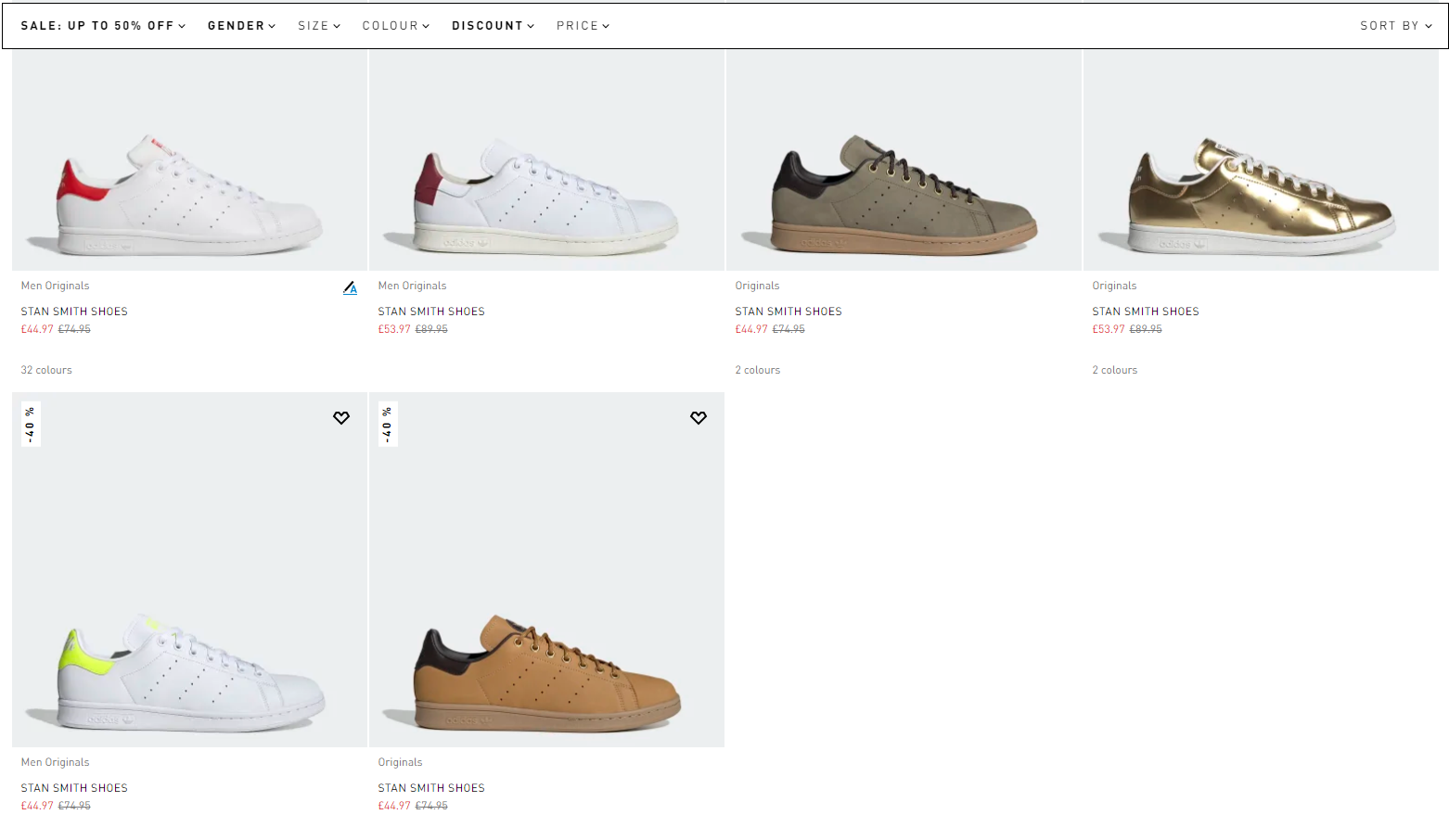1449x840 pixels.
Task: Open the olive green Stan Smith image
Action: (904, 159)
